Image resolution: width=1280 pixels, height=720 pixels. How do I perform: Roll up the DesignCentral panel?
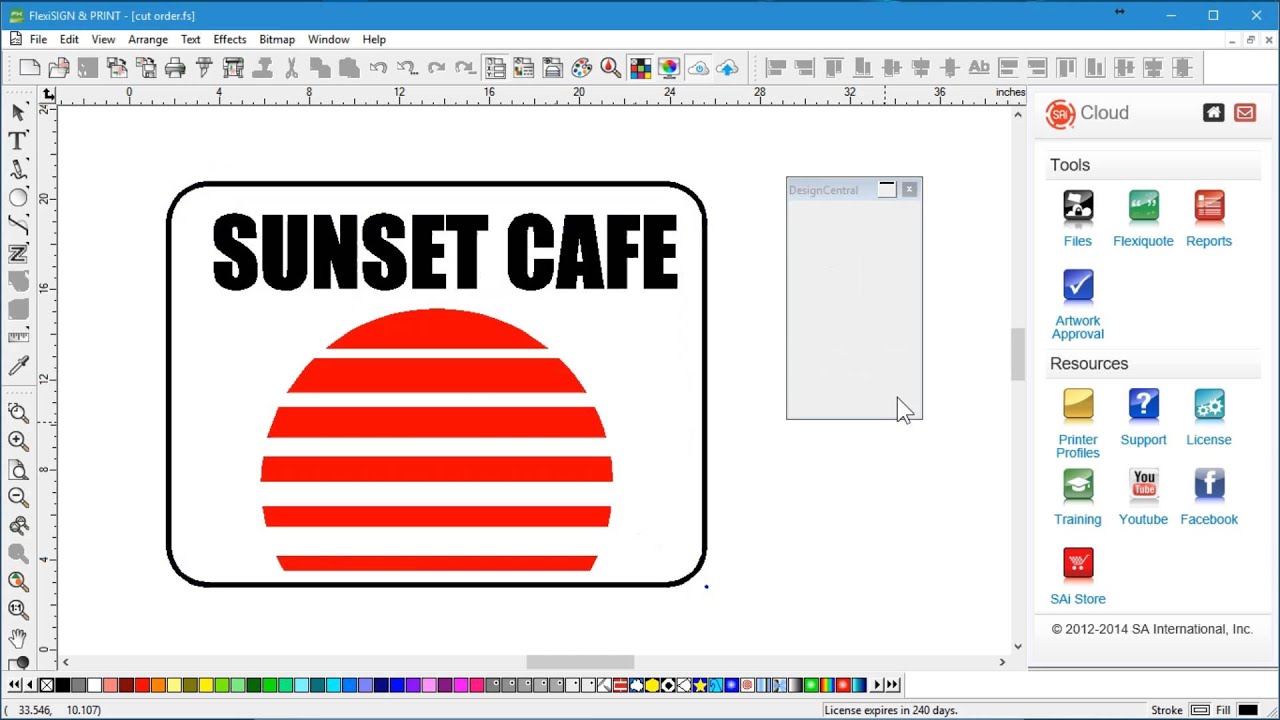click(x=887, y=190)
